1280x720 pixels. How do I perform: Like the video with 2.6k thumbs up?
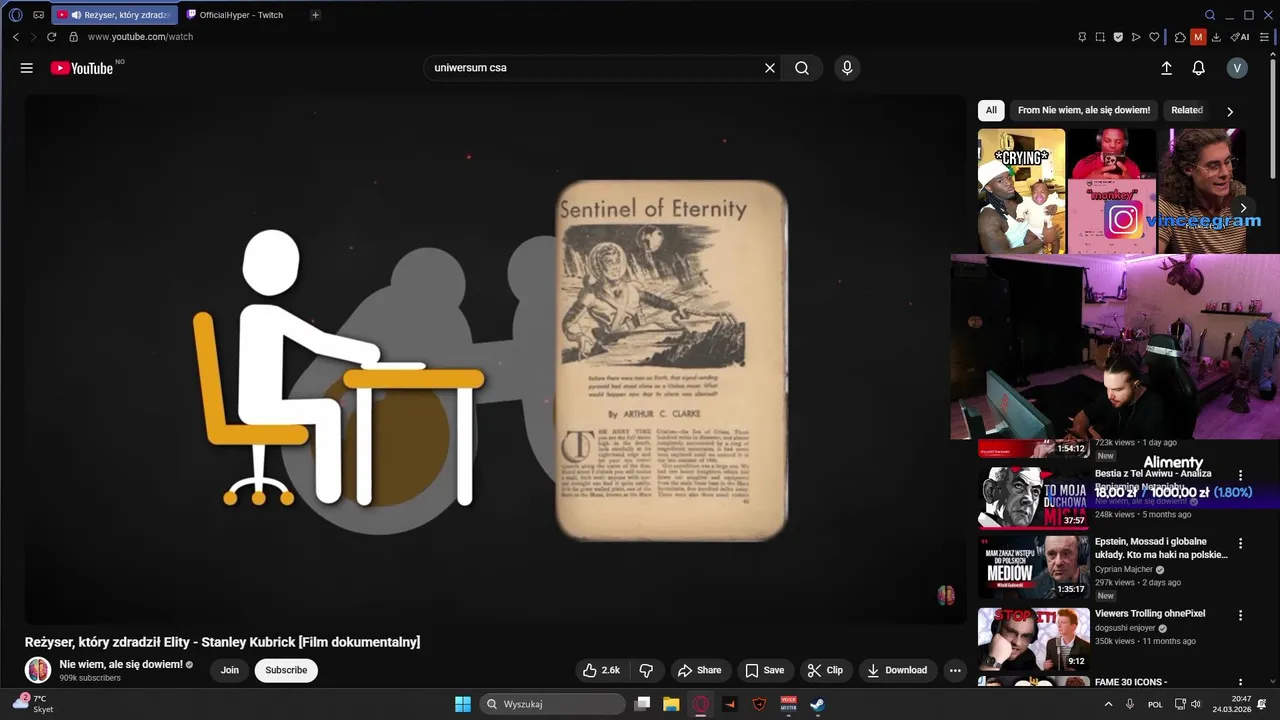click(x=602, y=670)
